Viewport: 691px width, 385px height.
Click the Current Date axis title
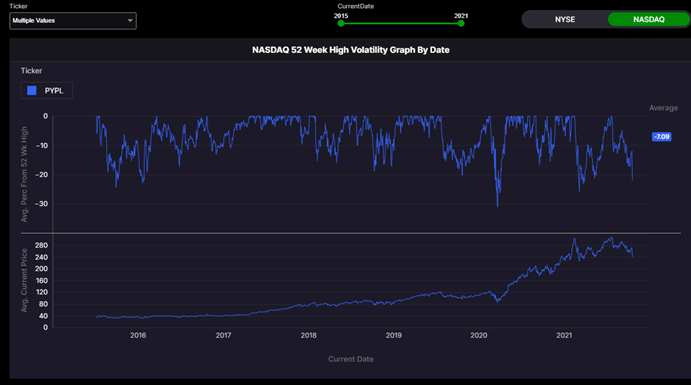[351, 359]
